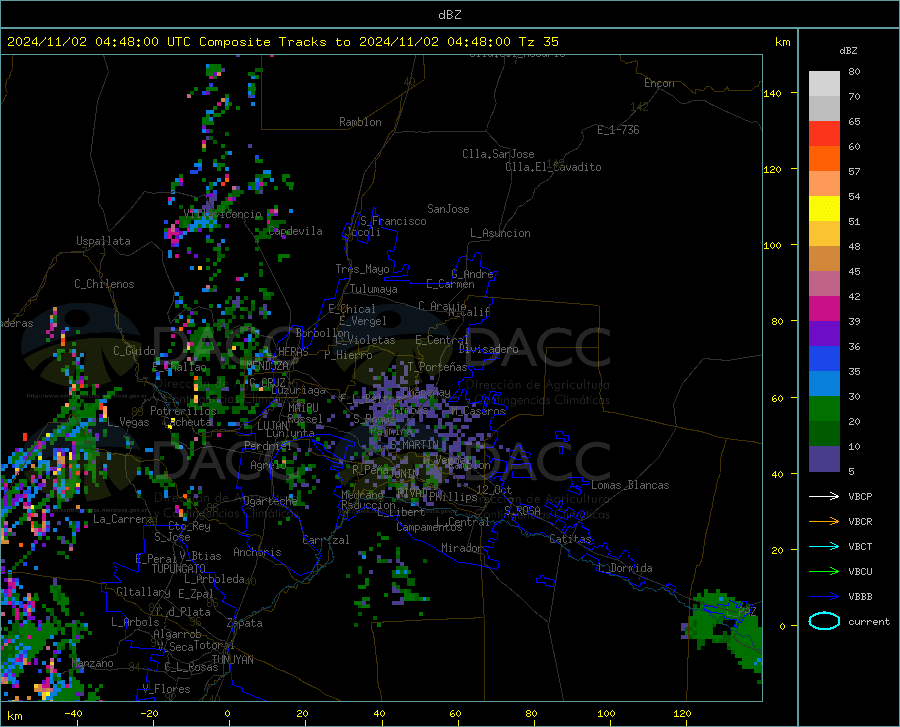This screenshot has height=727, width=900.
Task: Click the yellow 54 dBZ color swatch
Action: tap(824, 208)
